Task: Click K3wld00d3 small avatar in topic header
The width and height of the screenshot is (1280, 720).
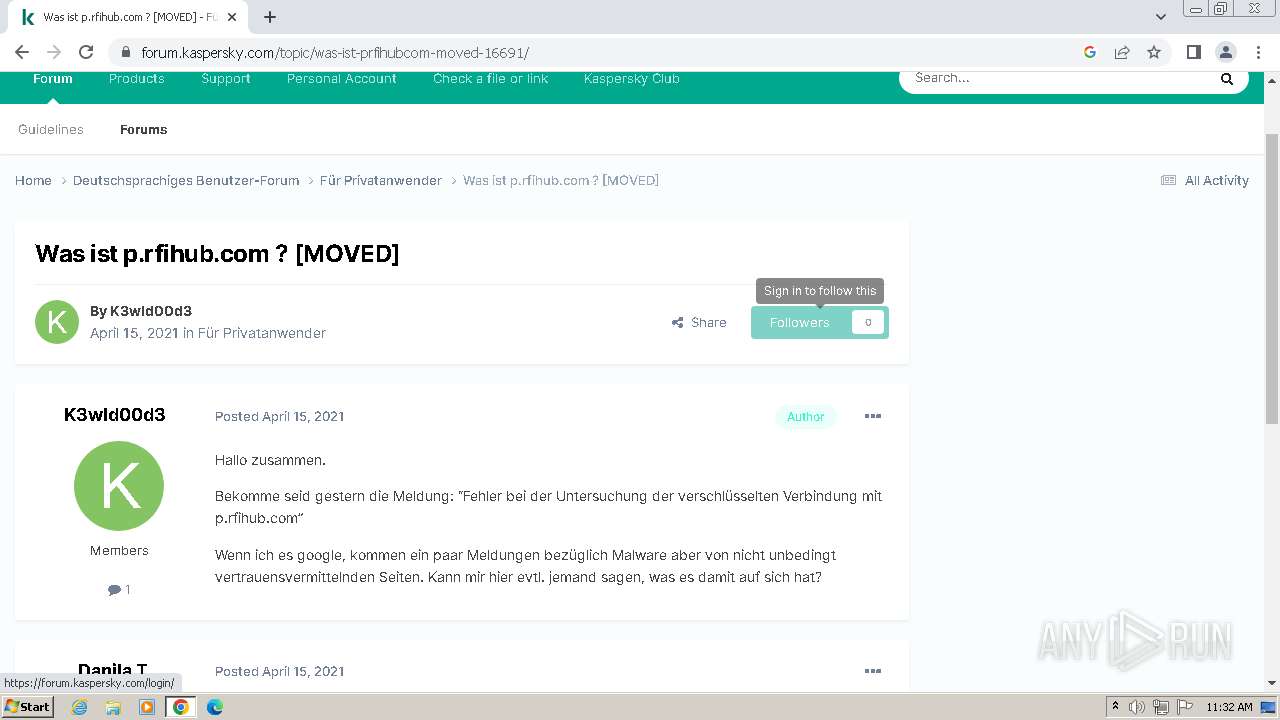Action: pos(57,322)
